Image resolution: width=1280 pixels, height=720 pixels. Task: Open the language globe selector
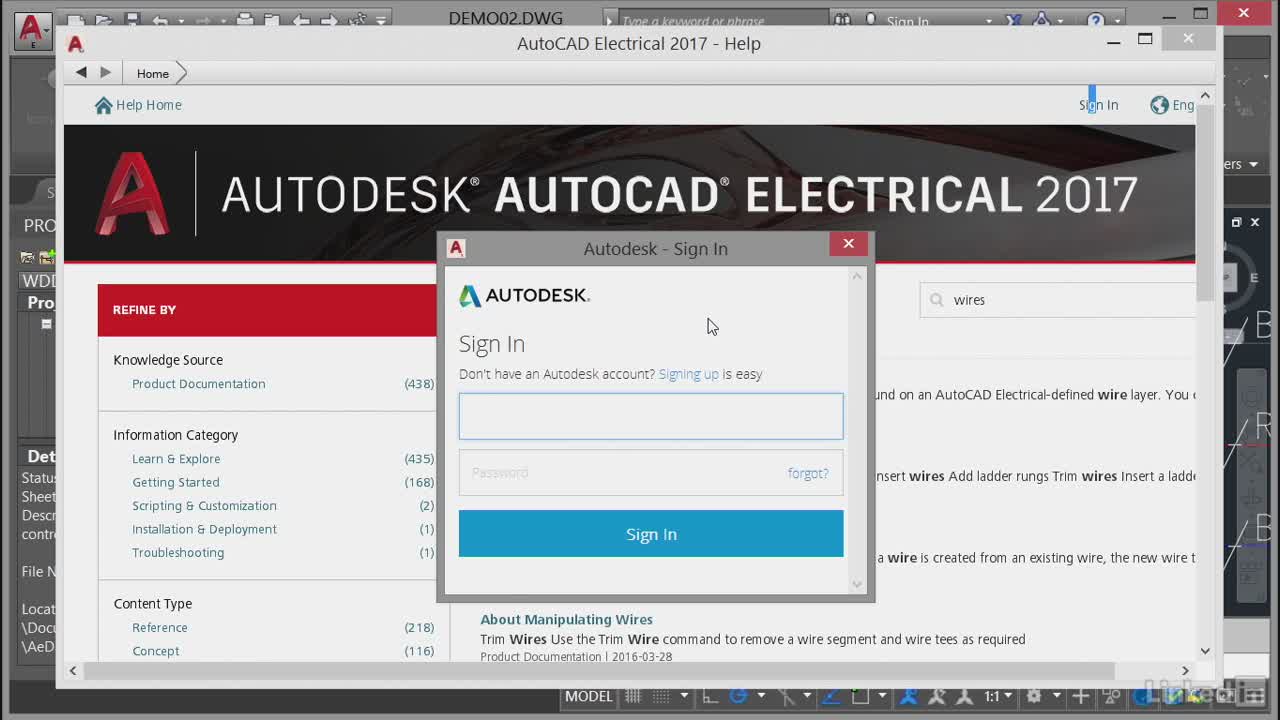pyautogui.click(x=1159, y=105)
